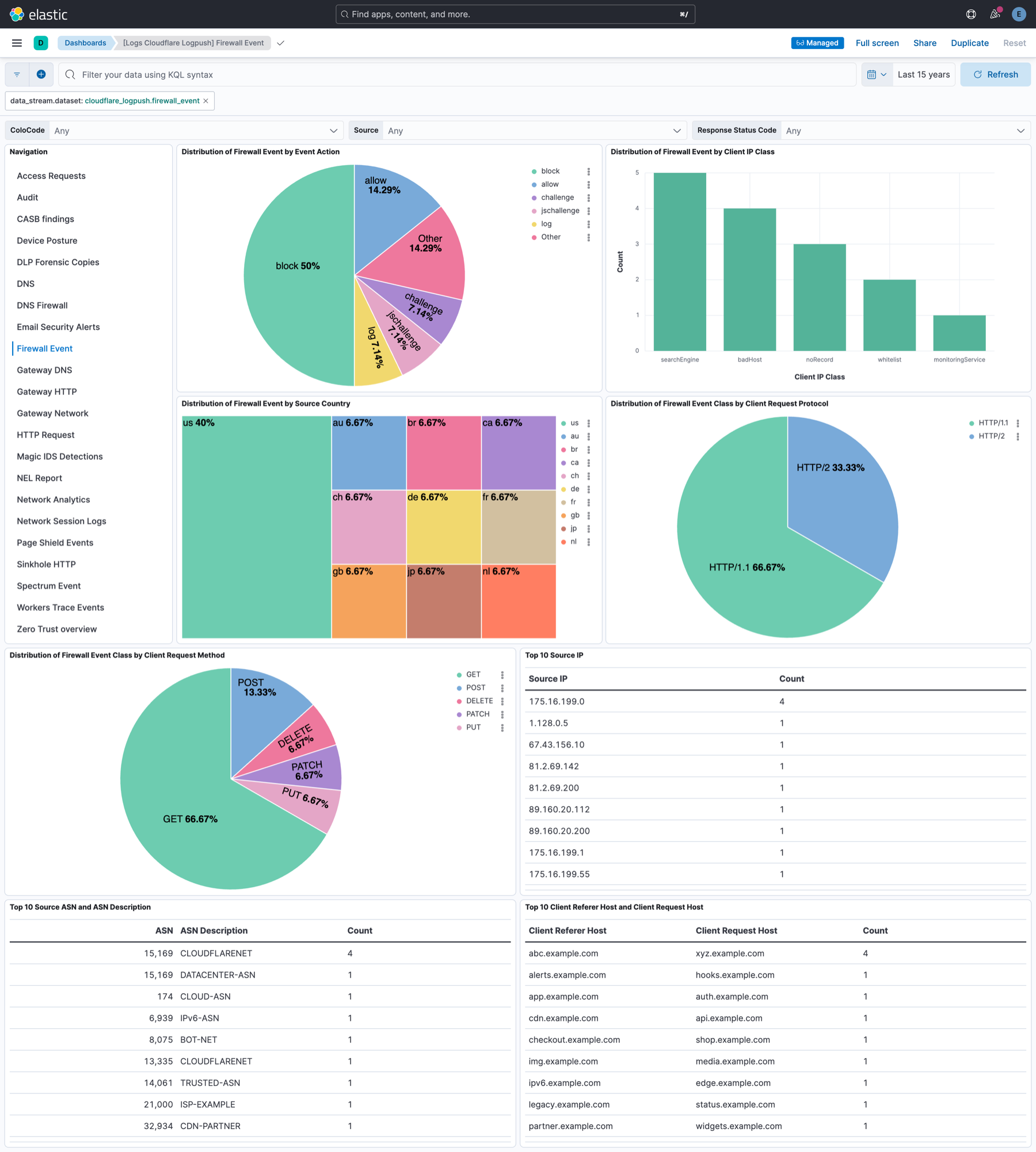Open options for GET legend item
The width and height of the screenshot is (1036, 1152).
(502, 675)
